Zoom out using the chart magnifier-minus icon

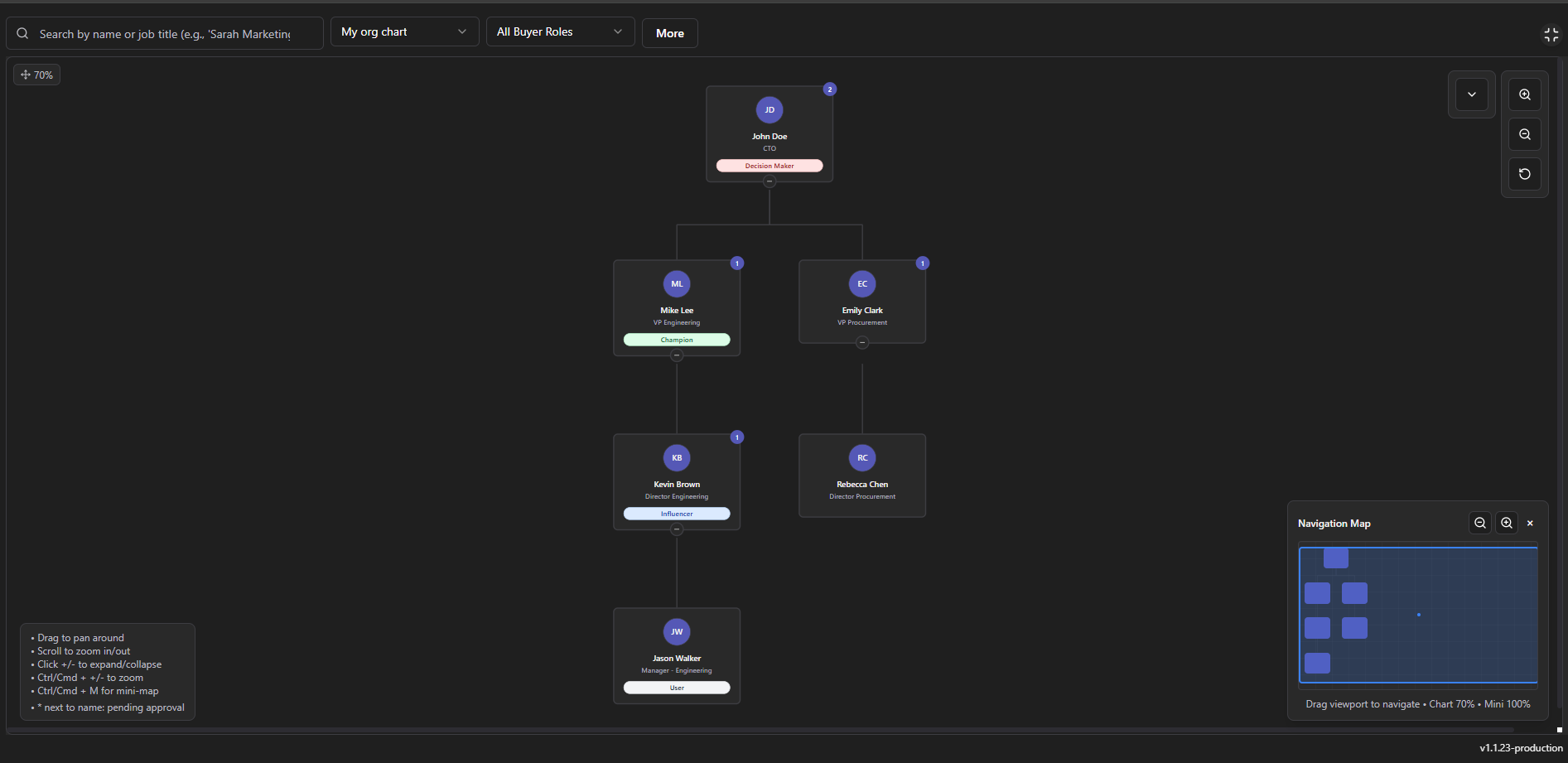point(1524,133)
